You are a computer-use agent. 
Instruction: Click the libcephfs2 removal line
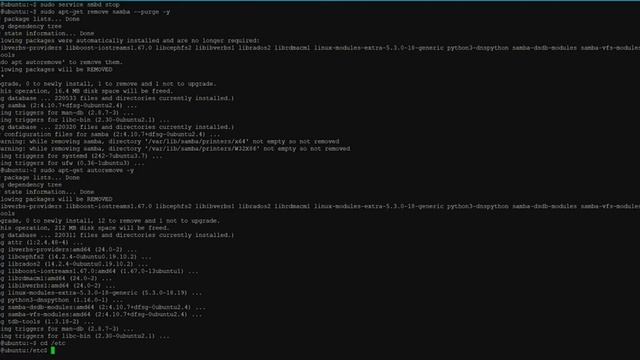(76, 257)
